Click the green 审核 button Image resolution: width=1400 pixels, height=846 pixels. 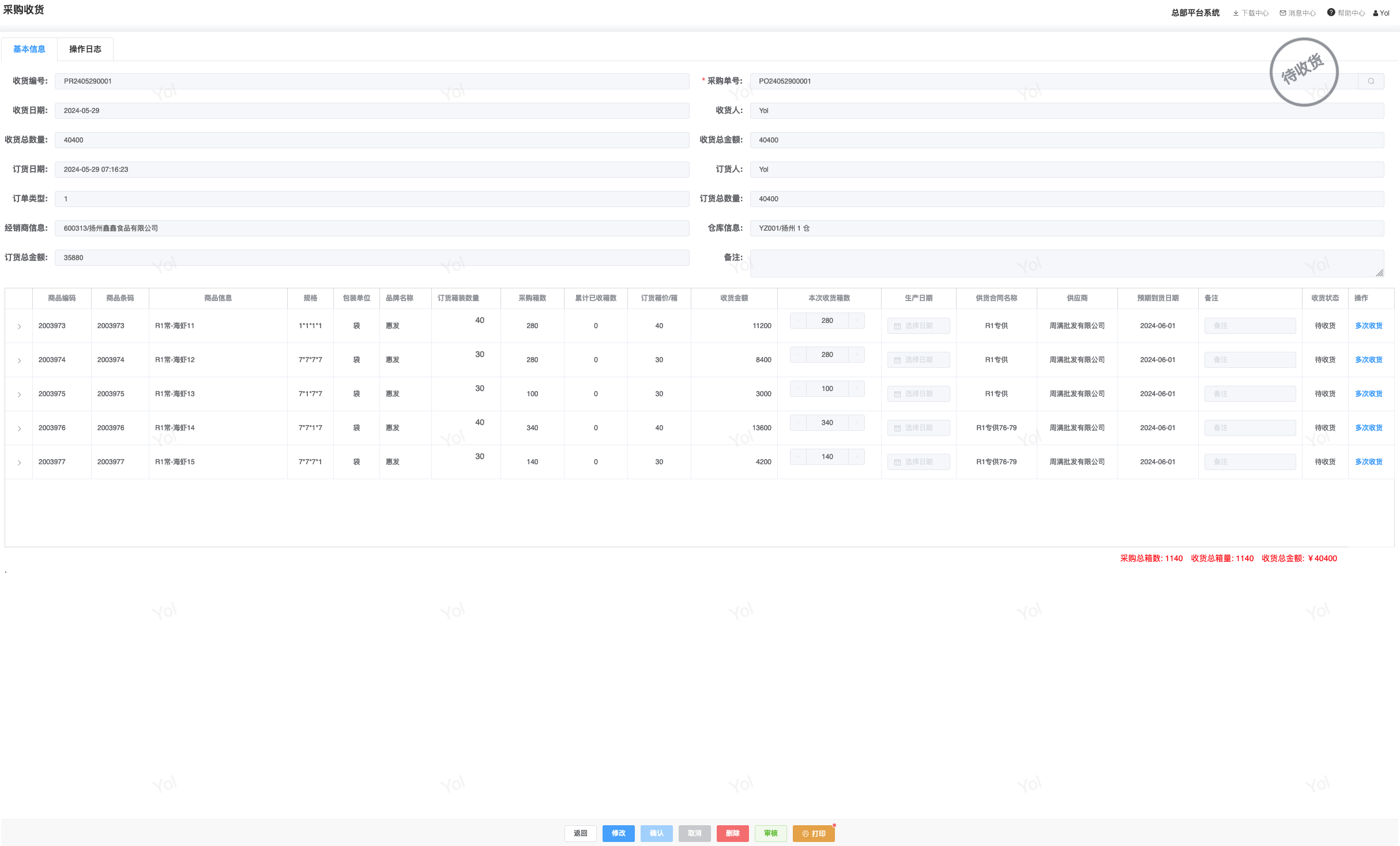click(x=770, y=833)
